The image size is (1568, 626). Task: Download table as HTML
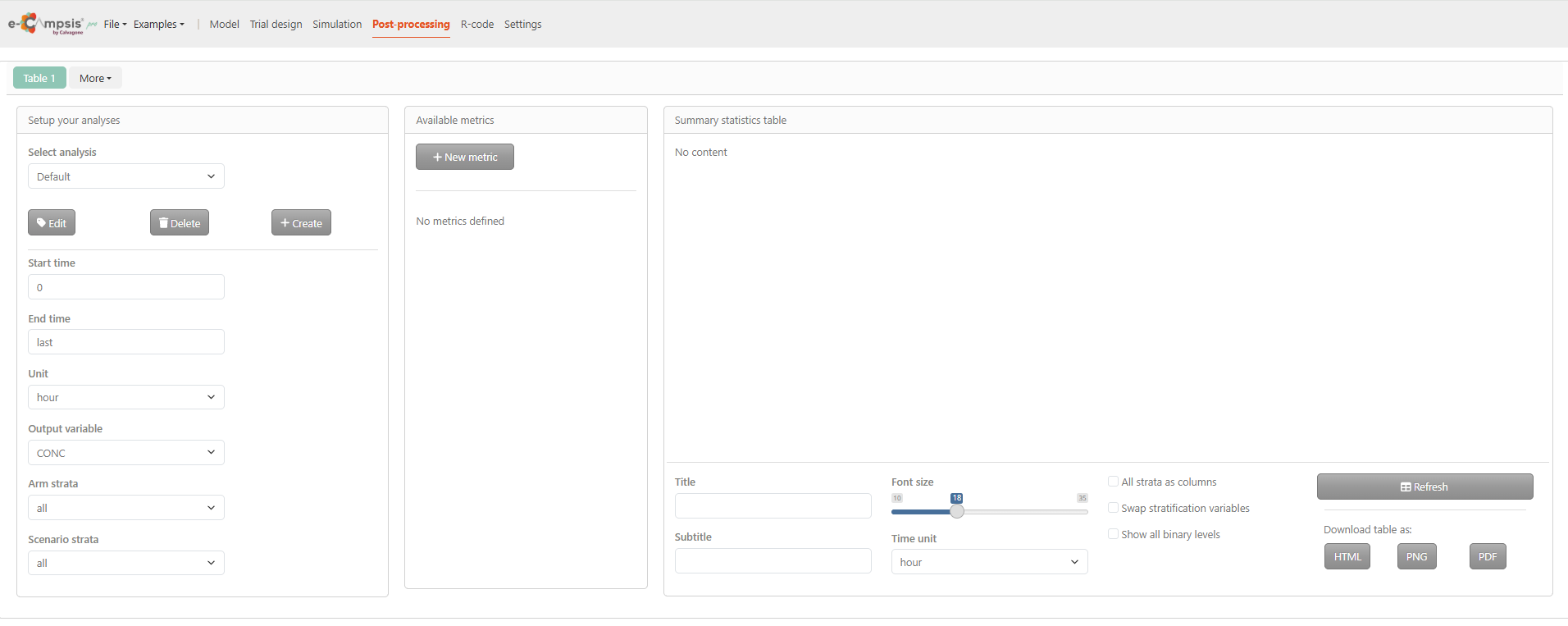pos(1347,556)
